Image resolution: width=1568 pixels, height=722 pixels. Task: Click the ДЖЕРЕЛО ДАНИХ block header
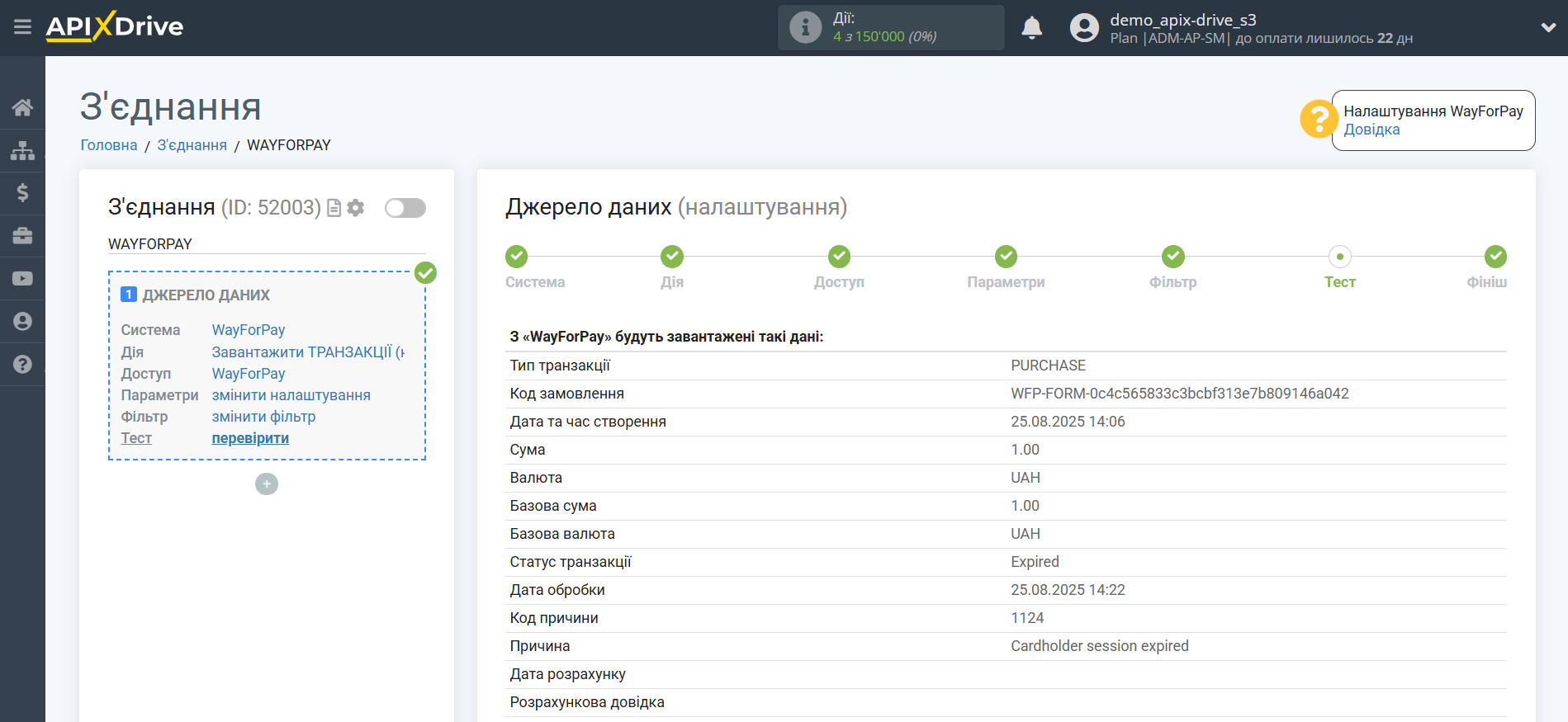(206, 295)
